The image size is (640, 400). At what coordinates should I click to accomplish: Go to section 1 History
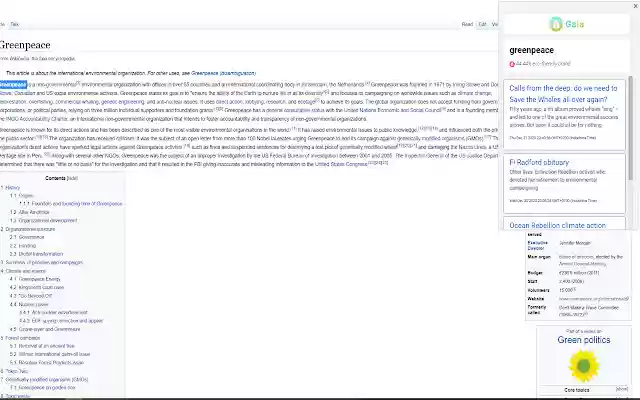[10, 188]
